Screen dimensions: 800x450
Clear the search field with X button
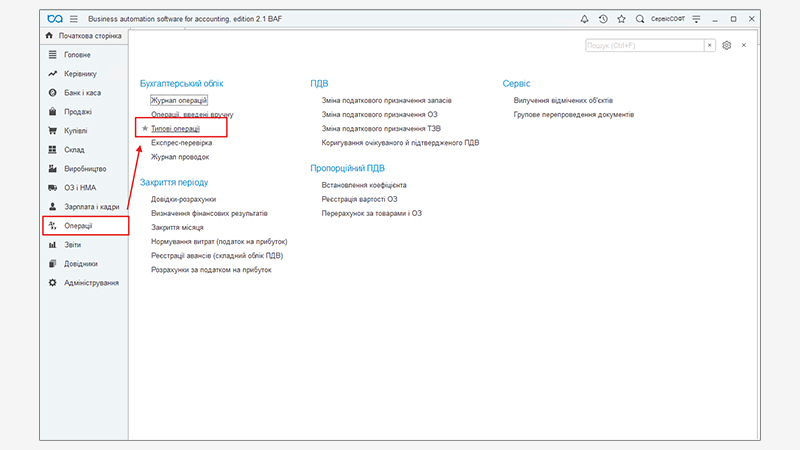(709, 45)
